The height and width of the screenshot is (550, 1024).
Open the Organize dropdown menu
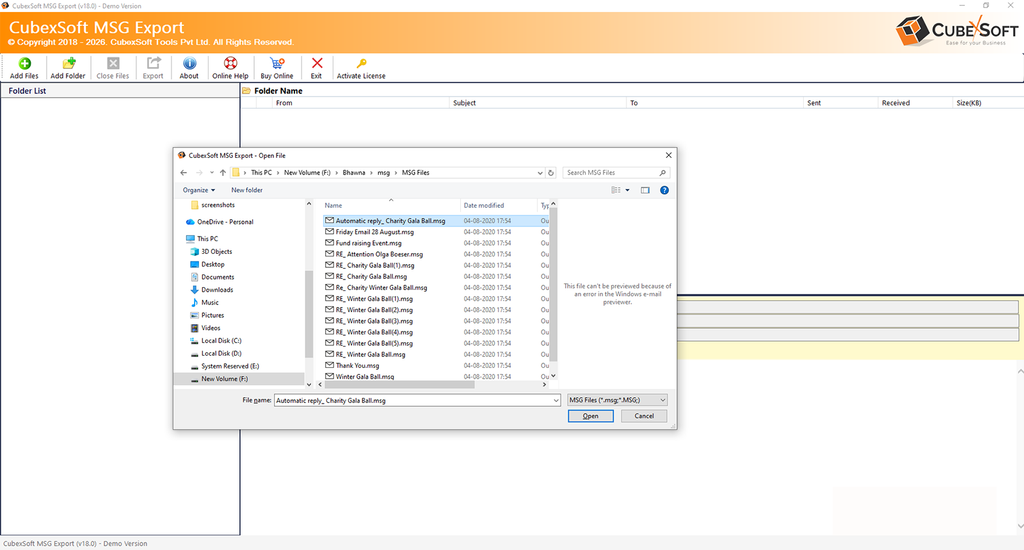[x=199, y=190]
